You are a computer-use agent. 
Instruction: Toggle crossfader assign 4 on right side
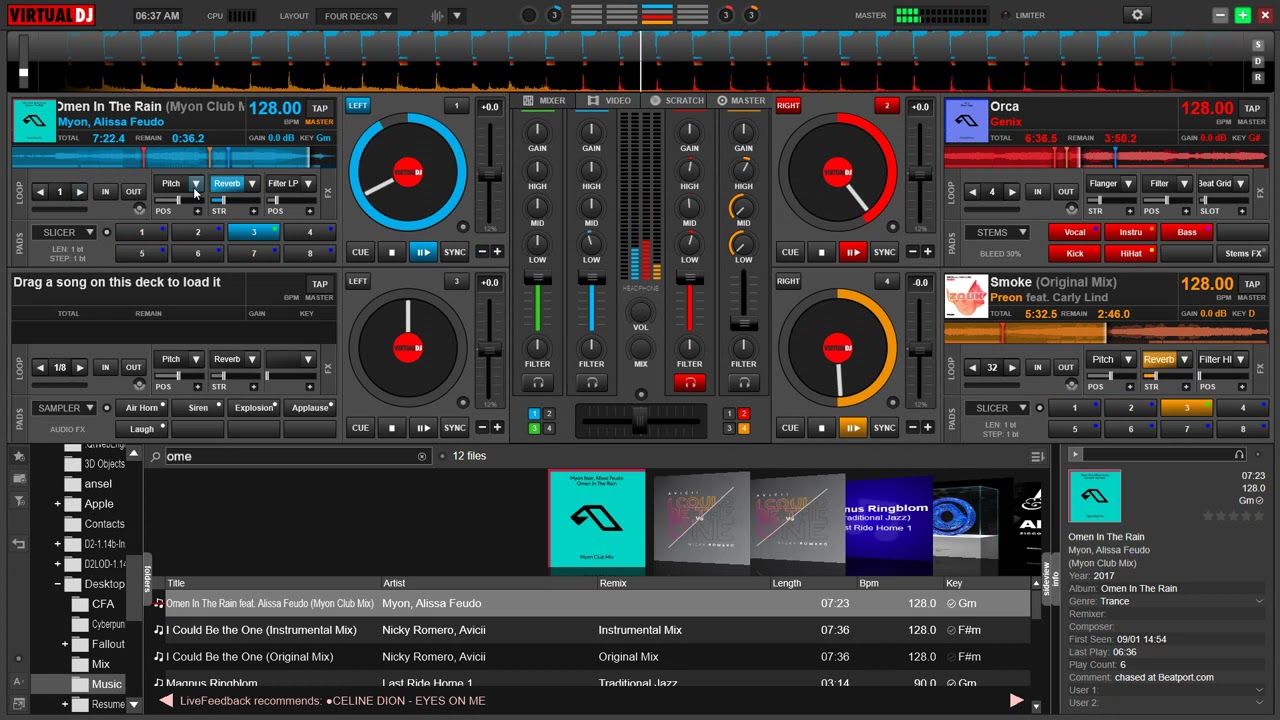[x=743, y=429]
